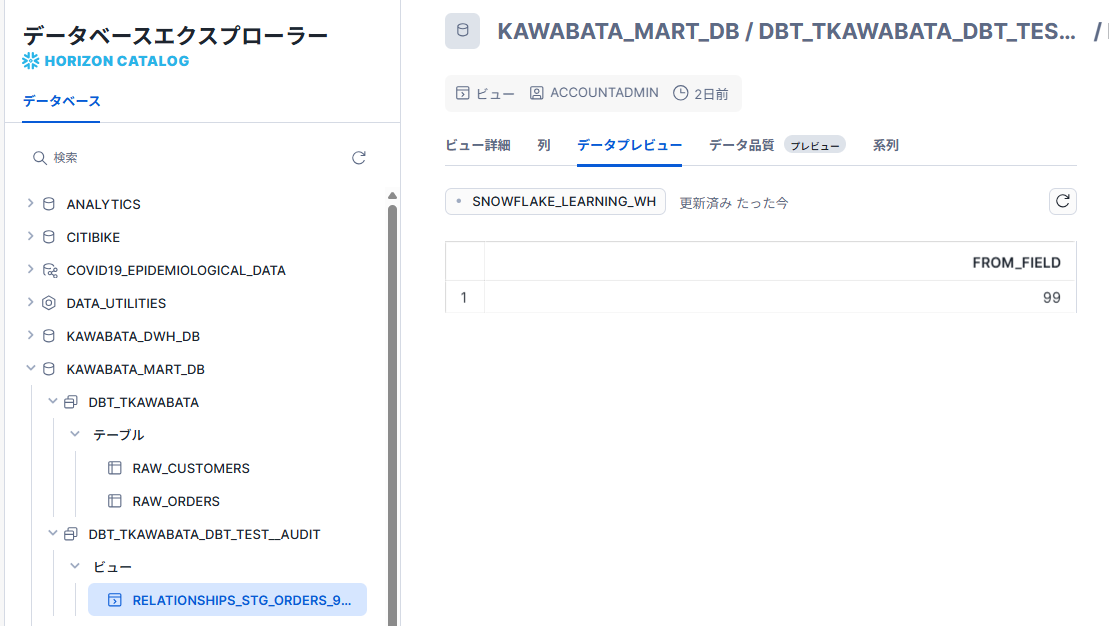Open the DBT_TKAWABATA_DBT_TES… breadcrumb link

(917, 31)
